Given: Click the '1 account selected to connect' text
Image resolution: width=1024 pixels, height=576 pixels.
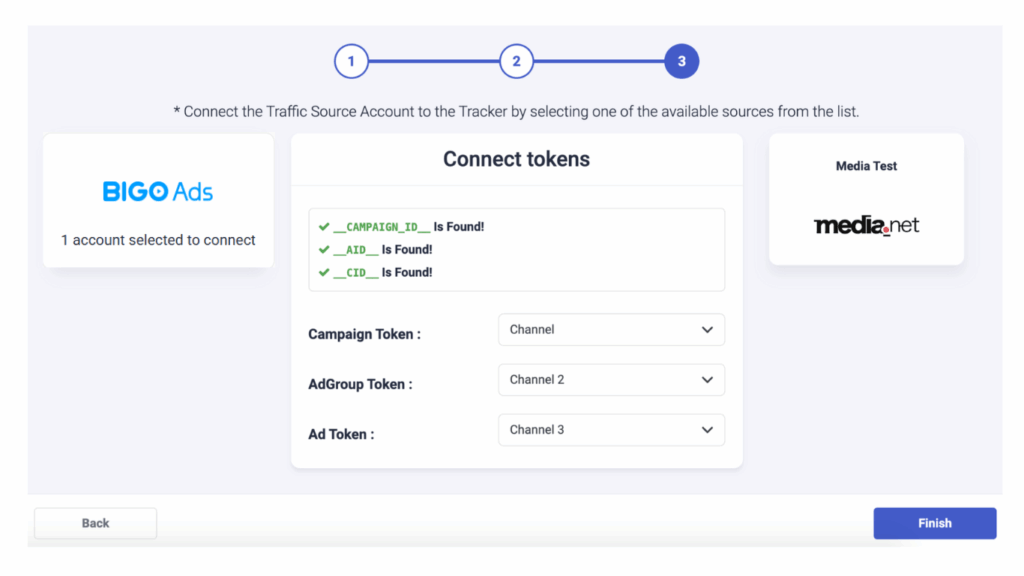Looking at the screenshot, I should (158, 240).
